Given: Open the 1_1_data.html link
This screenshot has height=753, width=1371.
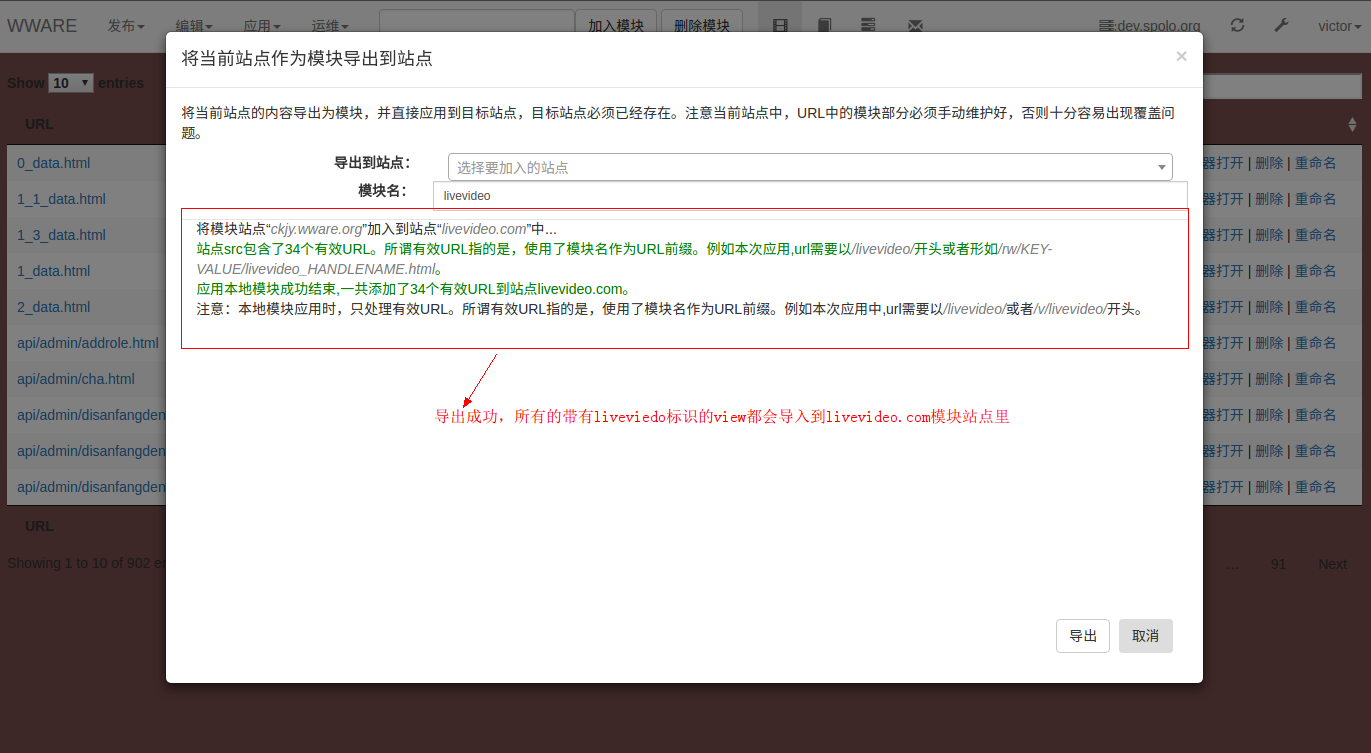Looking at the screenshot, I should [61, 199].
